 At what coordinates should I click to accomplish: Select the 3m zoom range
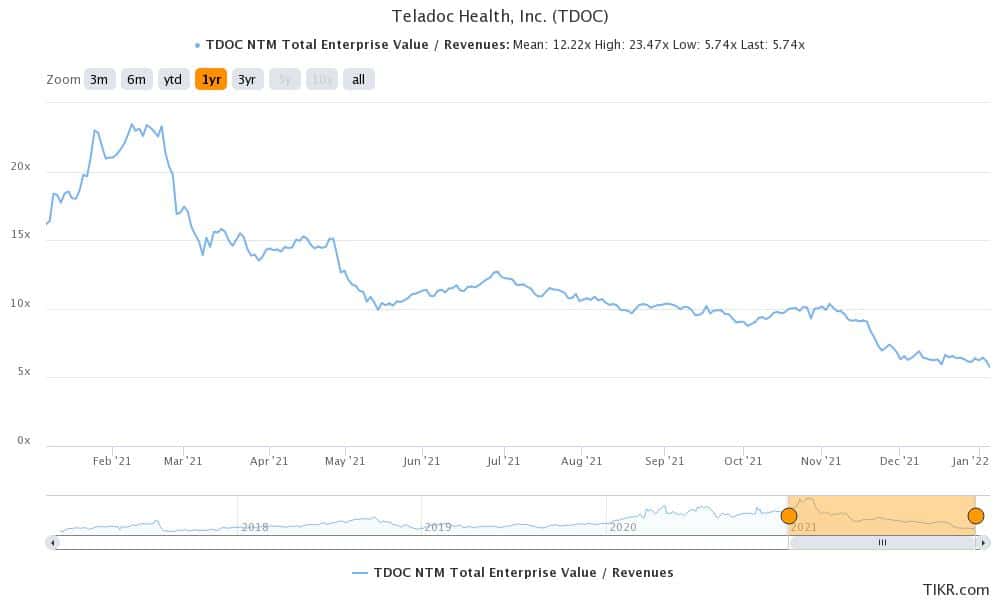pos(99,80)
